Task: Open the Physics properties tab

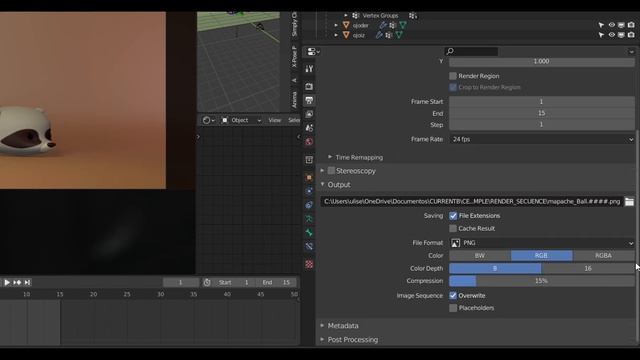Action: [309, 191]
